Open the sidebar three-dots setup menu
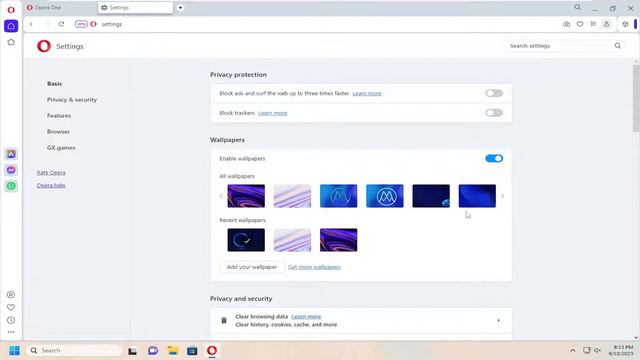Viewport: 640px width, 360px height. pos(11,332)
